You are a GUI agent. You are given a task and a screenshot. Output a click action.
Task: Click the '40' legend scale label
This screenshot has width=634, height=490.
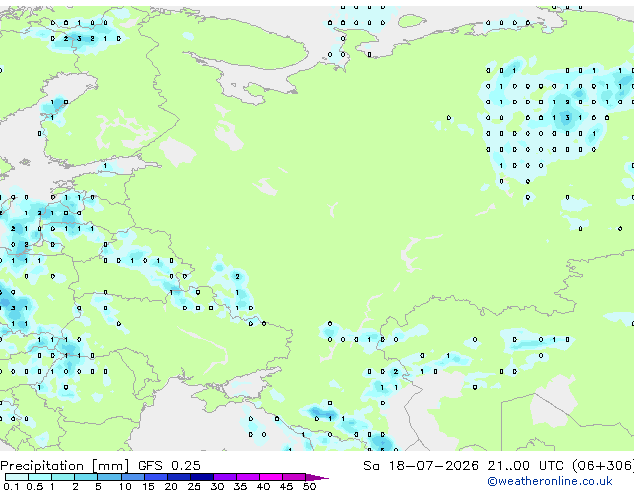tap(263, 486)
